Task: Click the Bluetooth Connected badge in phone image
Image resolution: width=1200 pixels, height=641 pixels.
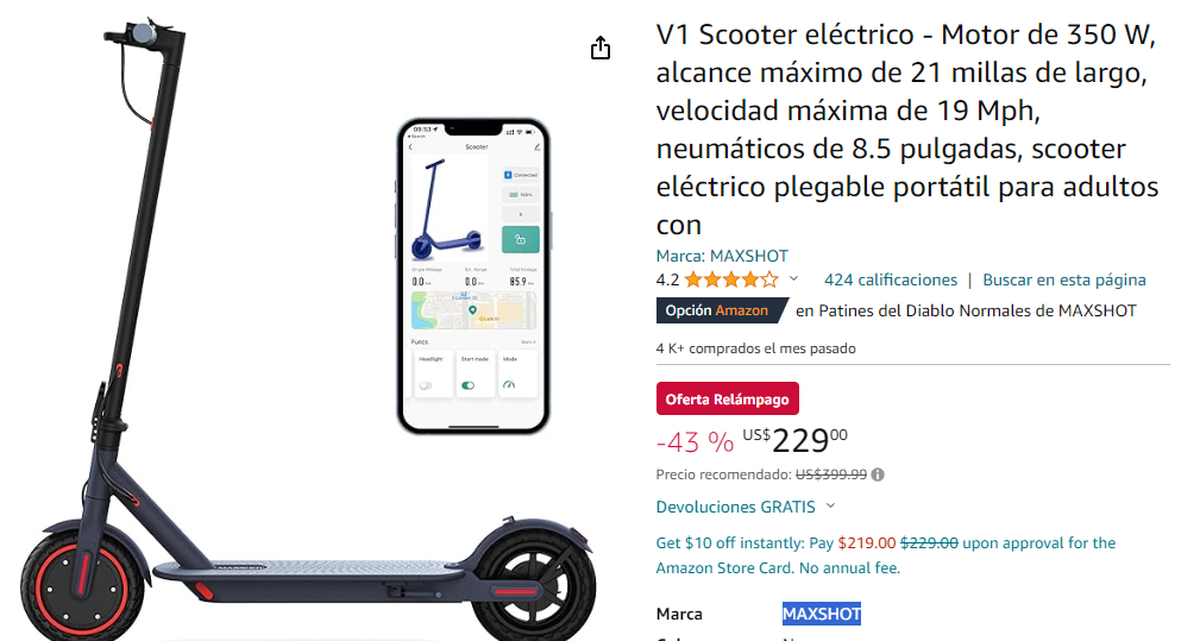Action: click(x=520, y=174)
